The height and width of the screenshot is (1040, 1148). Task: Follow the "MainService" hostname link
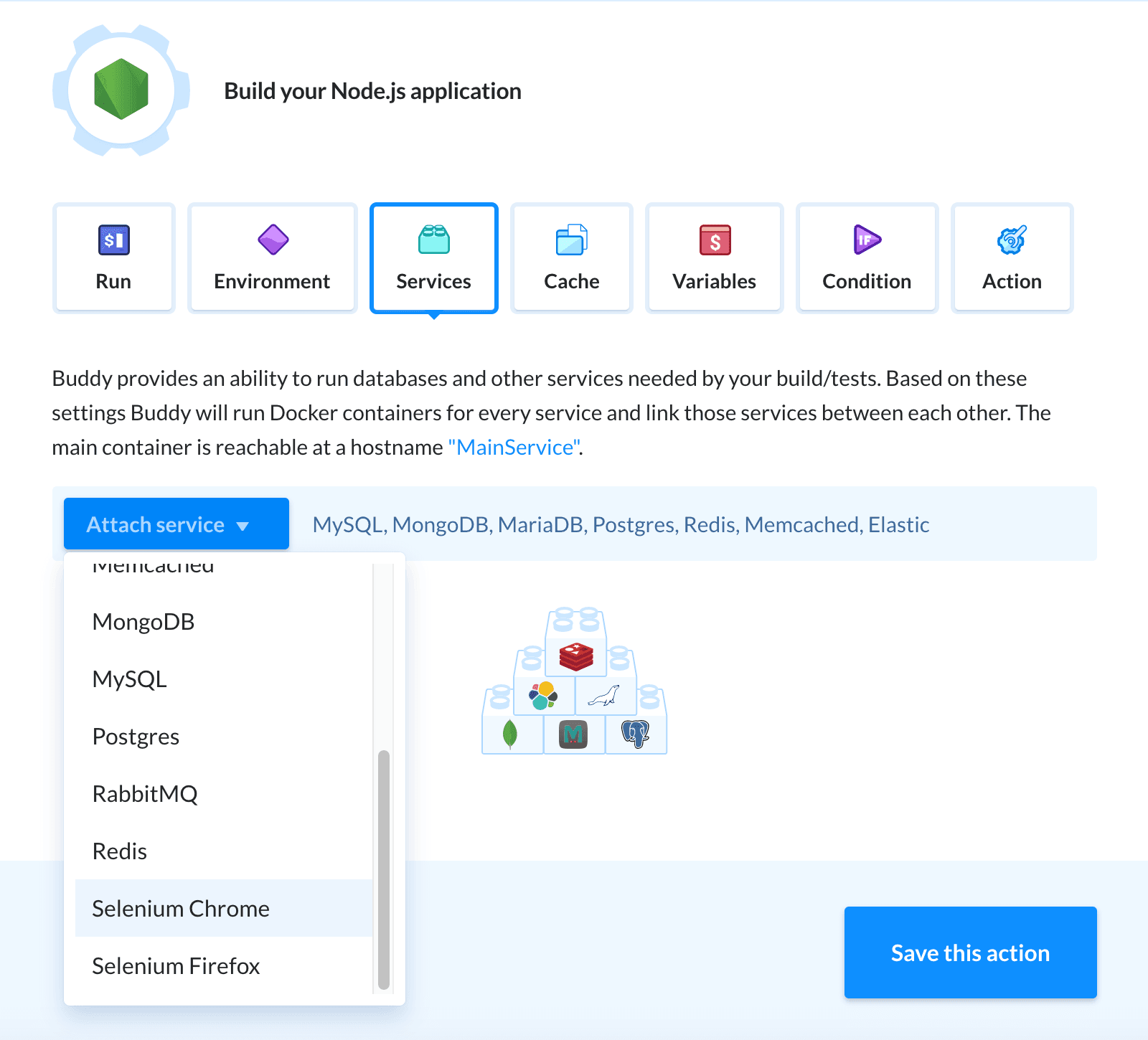[x=514, y=448]
